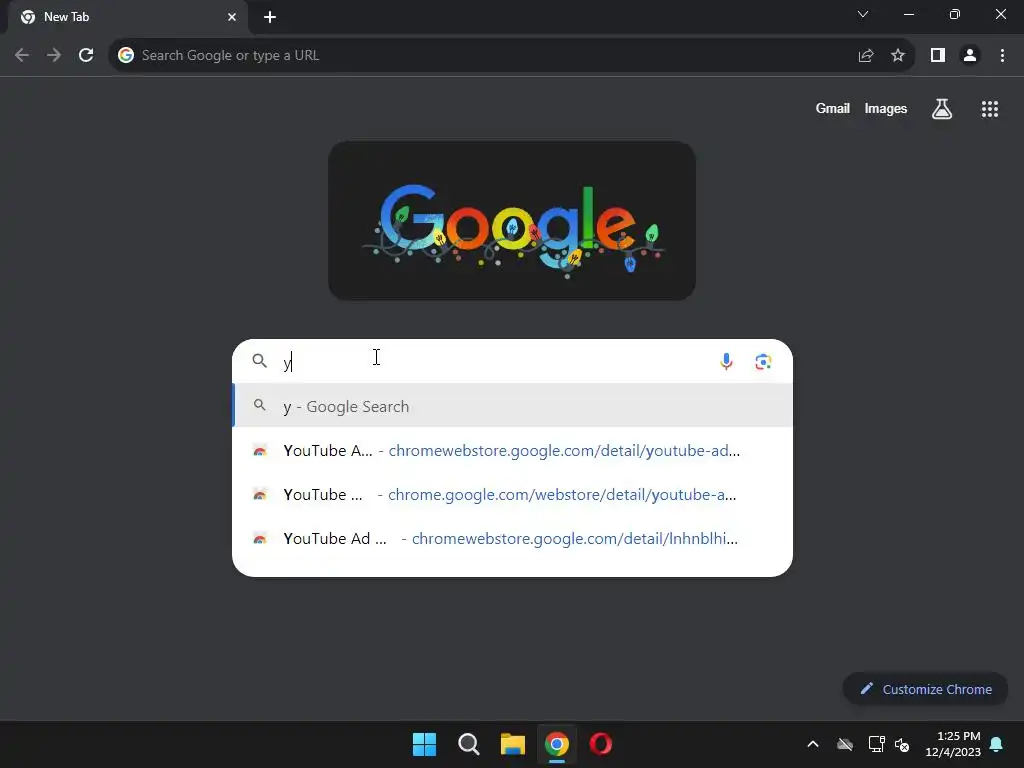Image resolution: width=1024 pixels, height=768 pixels.
Task: Click the Google holiday doodle
Action: [512, 221]
